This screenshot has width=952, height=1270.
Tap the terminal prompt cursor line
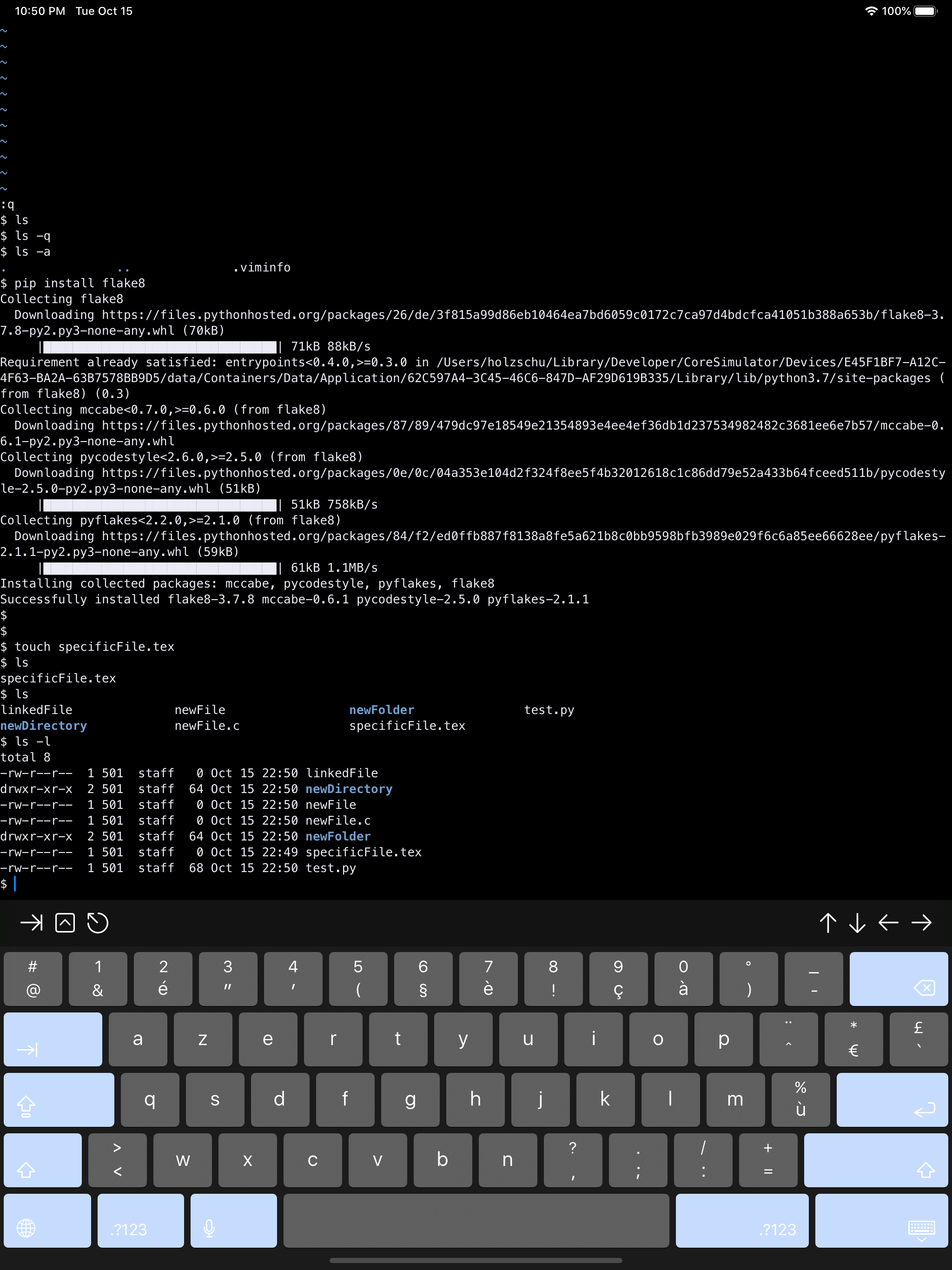[14, 884]
